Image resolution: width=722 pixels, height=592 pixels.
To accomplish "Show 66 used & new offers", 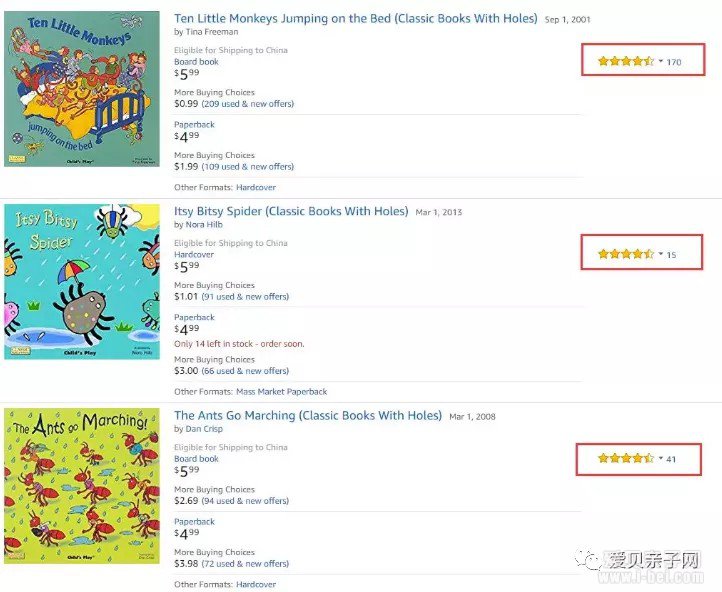I will coord(245,371).
